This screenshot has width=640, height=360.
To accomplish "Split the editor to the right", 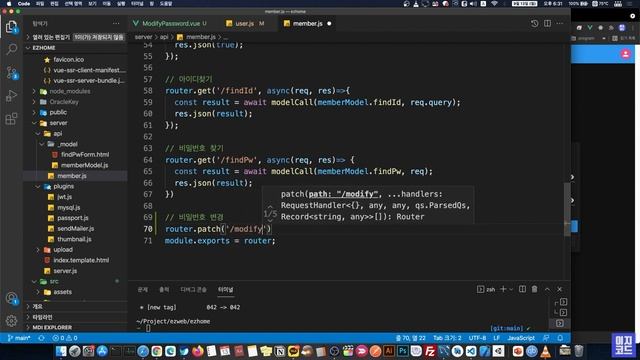I will 547,23.
